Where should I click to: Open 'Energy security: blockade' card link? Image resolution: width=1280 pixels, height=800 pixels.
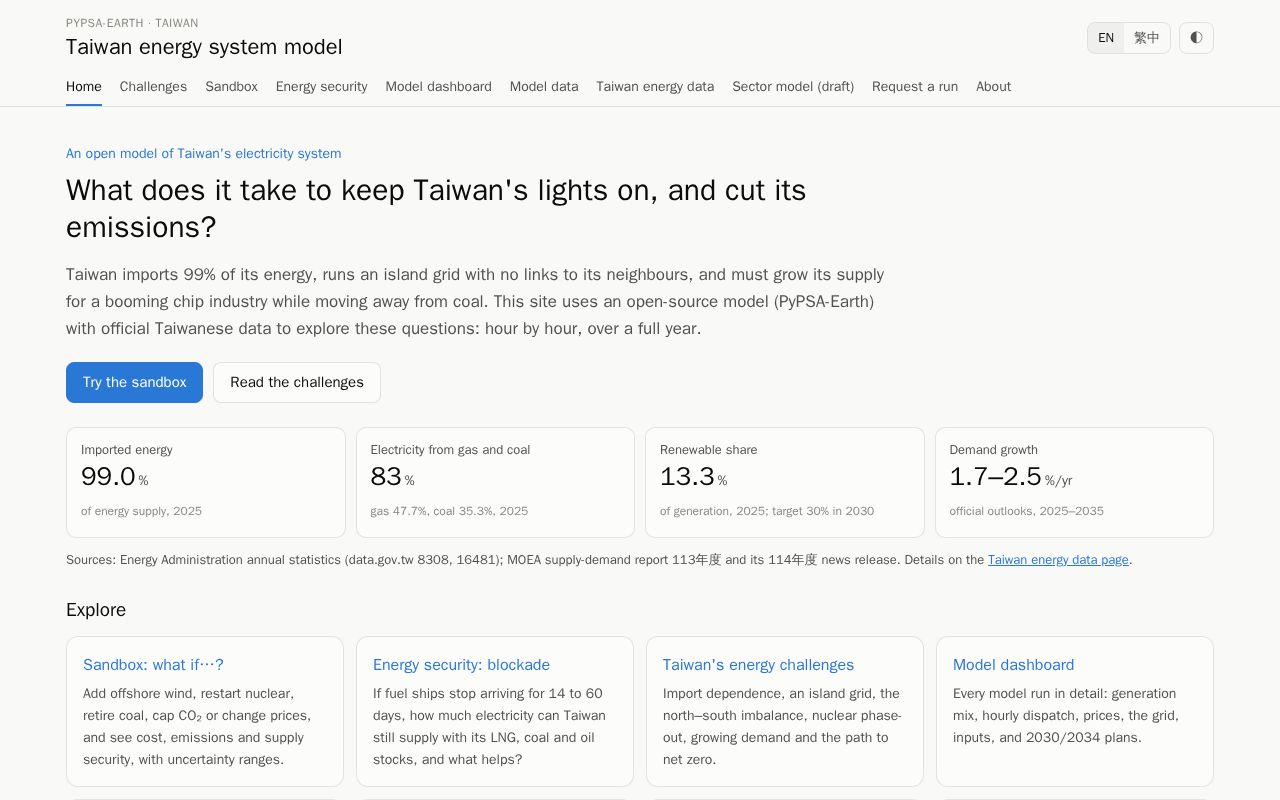point(461,665)
